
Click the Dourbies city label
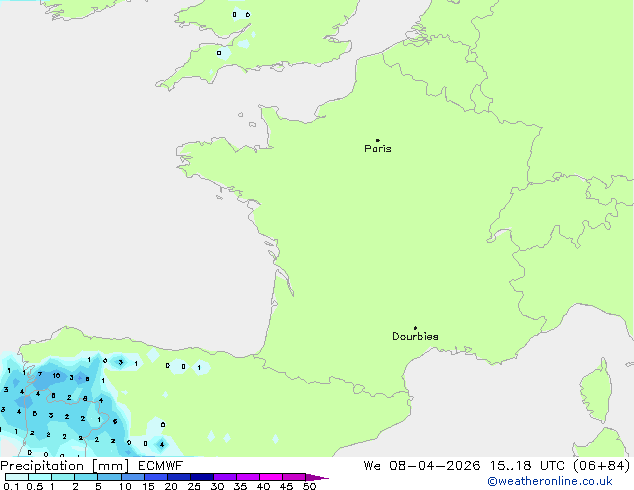coord(415,336)
